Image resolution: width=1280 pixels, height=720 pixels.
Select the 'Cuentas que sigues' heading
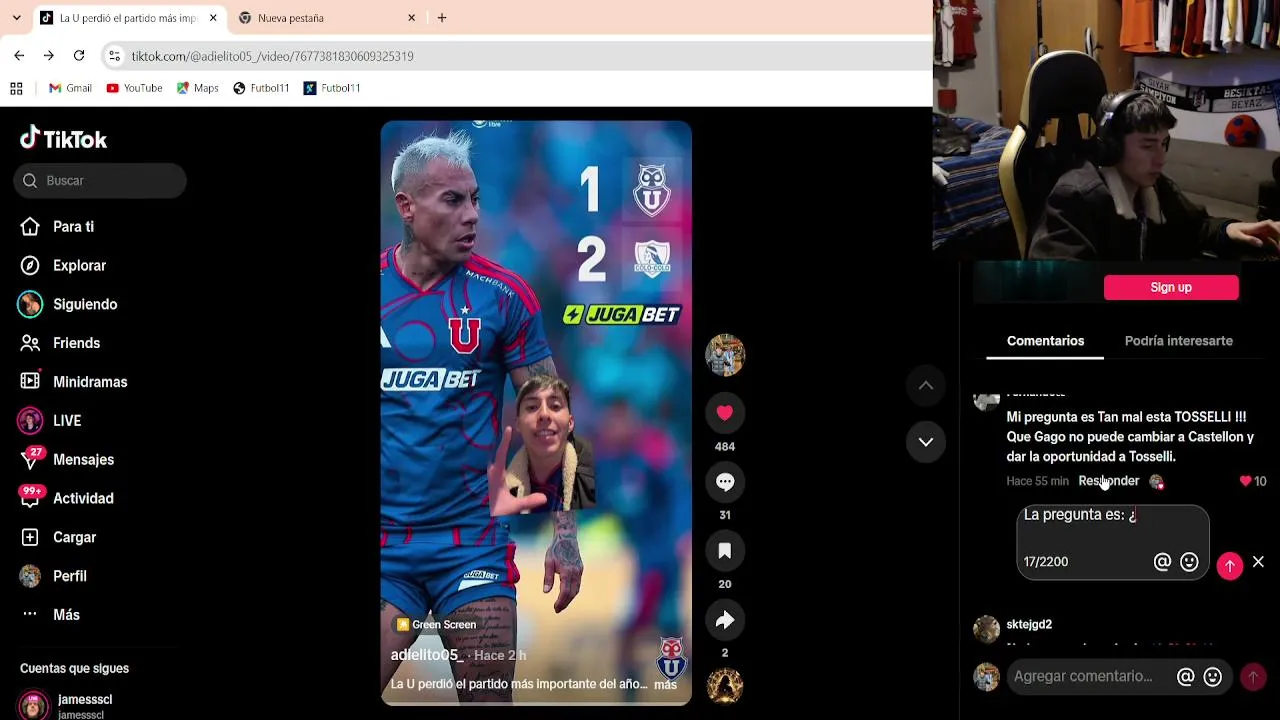click(x=74, y=669)
